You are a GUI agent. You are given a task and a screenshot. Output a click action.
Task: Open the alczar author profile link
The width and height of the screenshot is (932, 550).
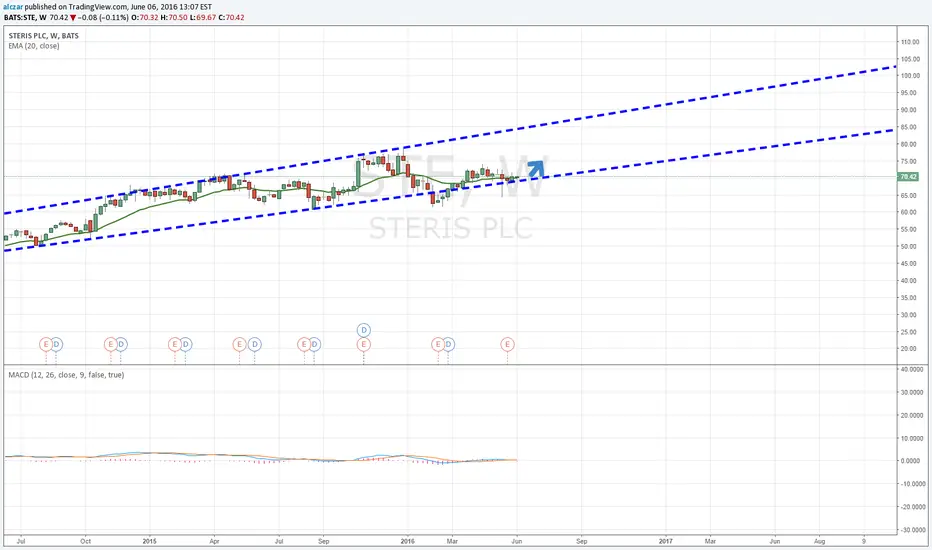click(13, 7)
